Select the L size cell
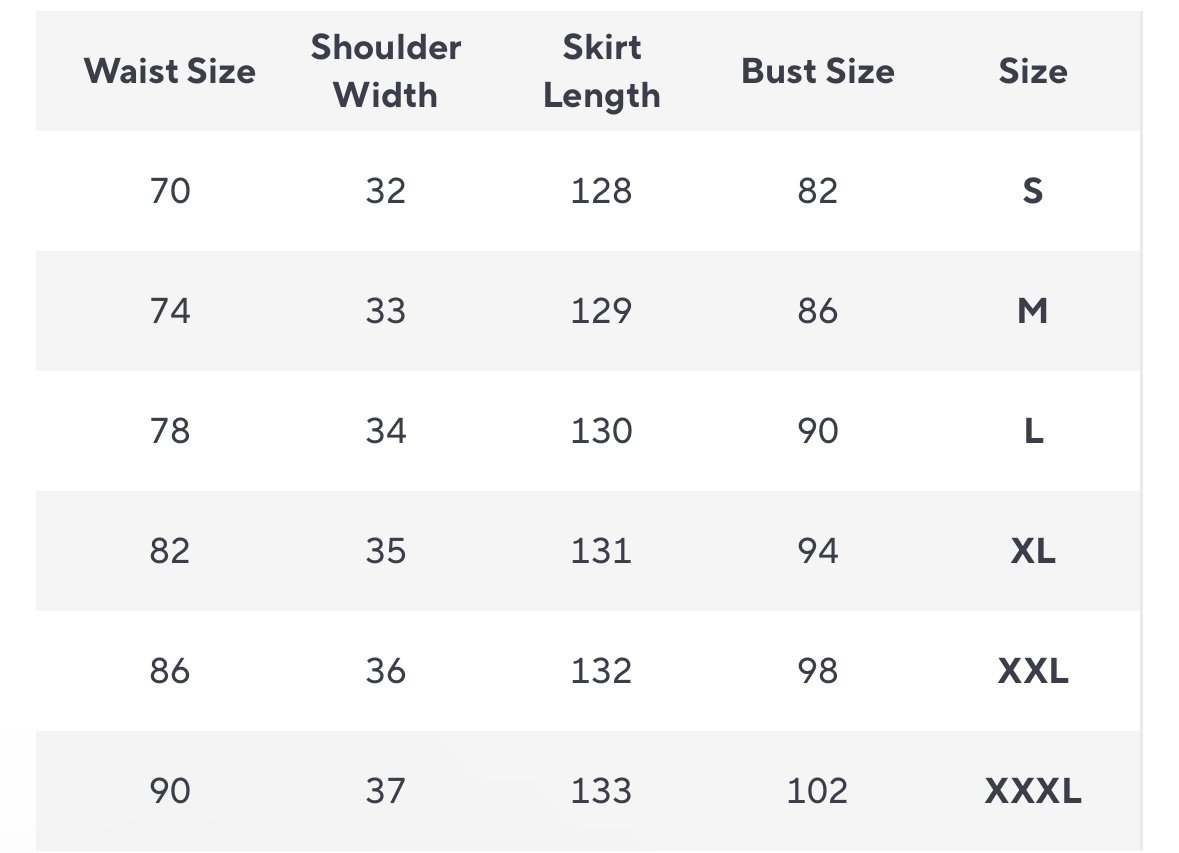The image size is (1179, 853). coord(1033,431)
